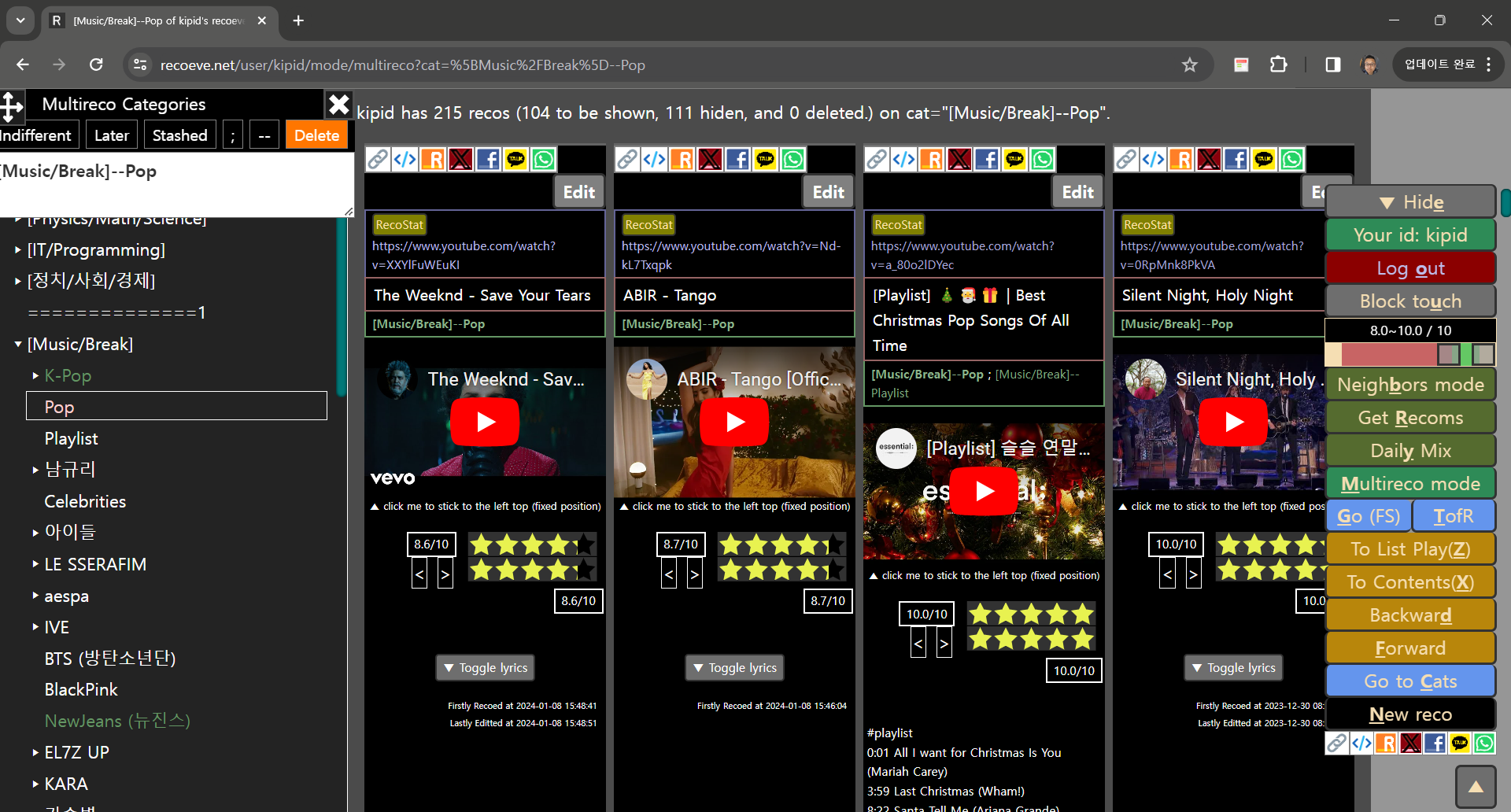Screen dimensions: 1511x812
Task: Share The Weeknd card via KakaoTalk
Action: tap(515, 160)
